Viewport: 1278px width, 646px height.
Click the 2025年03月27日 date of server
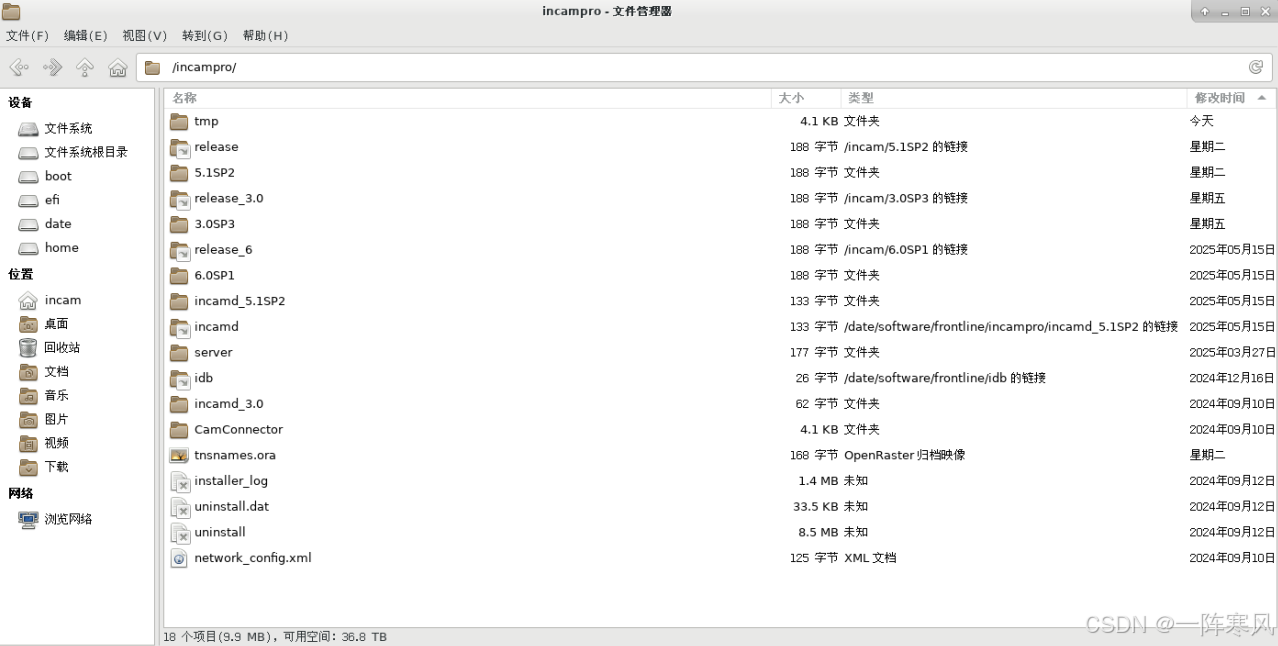(1232, 352)
